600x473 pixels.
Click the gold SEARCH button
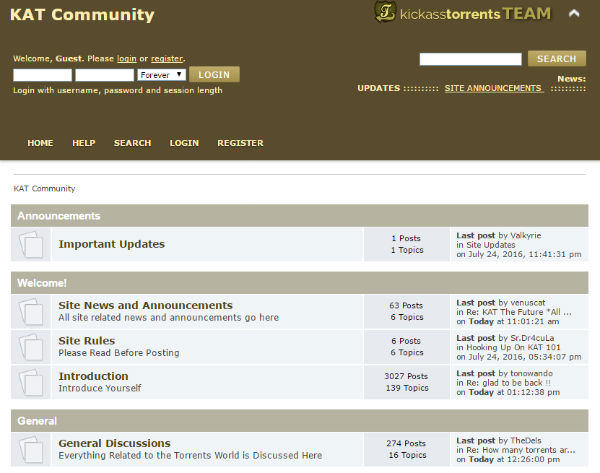point(557,59)
